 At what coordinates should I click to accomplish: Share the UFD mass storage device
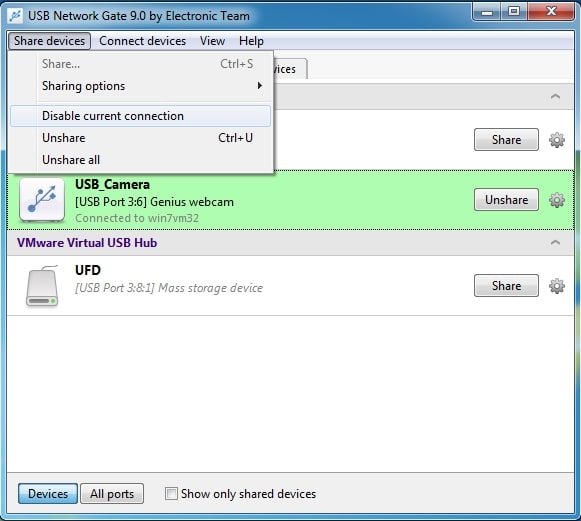coord(506,286)
